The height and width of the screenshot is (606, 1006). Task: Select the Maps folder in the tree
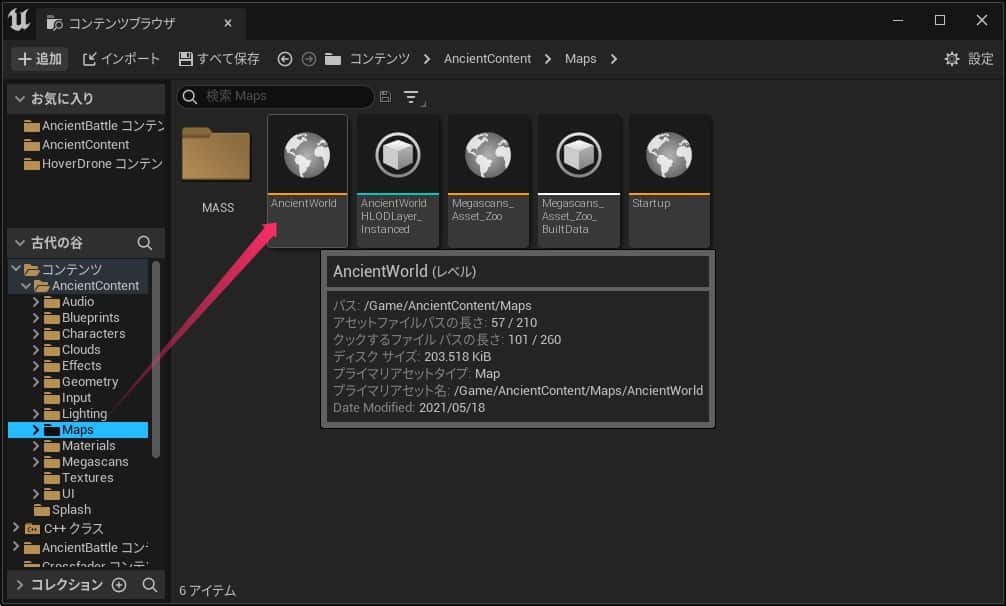[78, 430]
